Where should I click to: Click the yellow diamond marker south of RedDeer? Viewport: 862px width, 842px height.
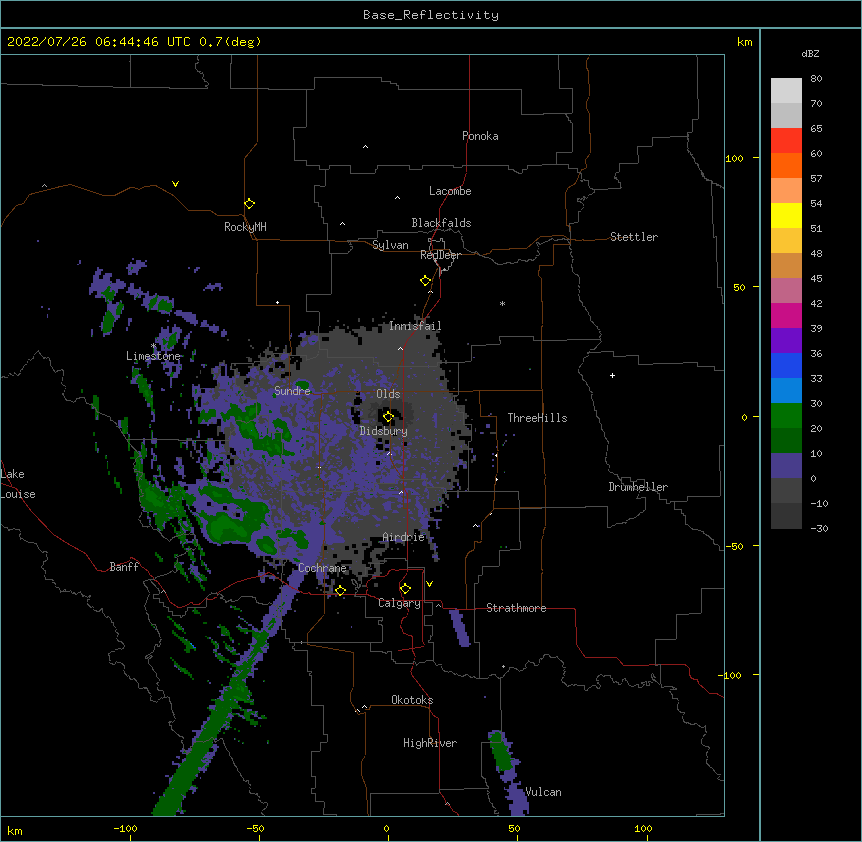tap(426, 281)
